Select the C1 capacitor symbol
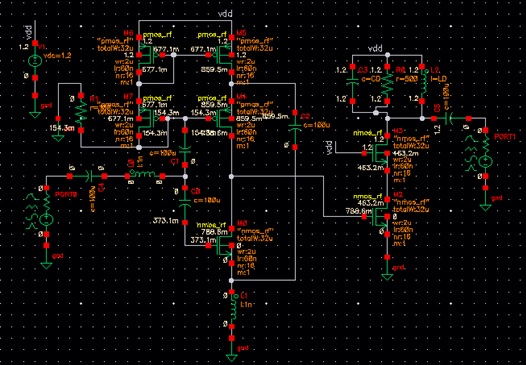Image resolution: width=526 pixels, height=365 pixels. point(185,147)
